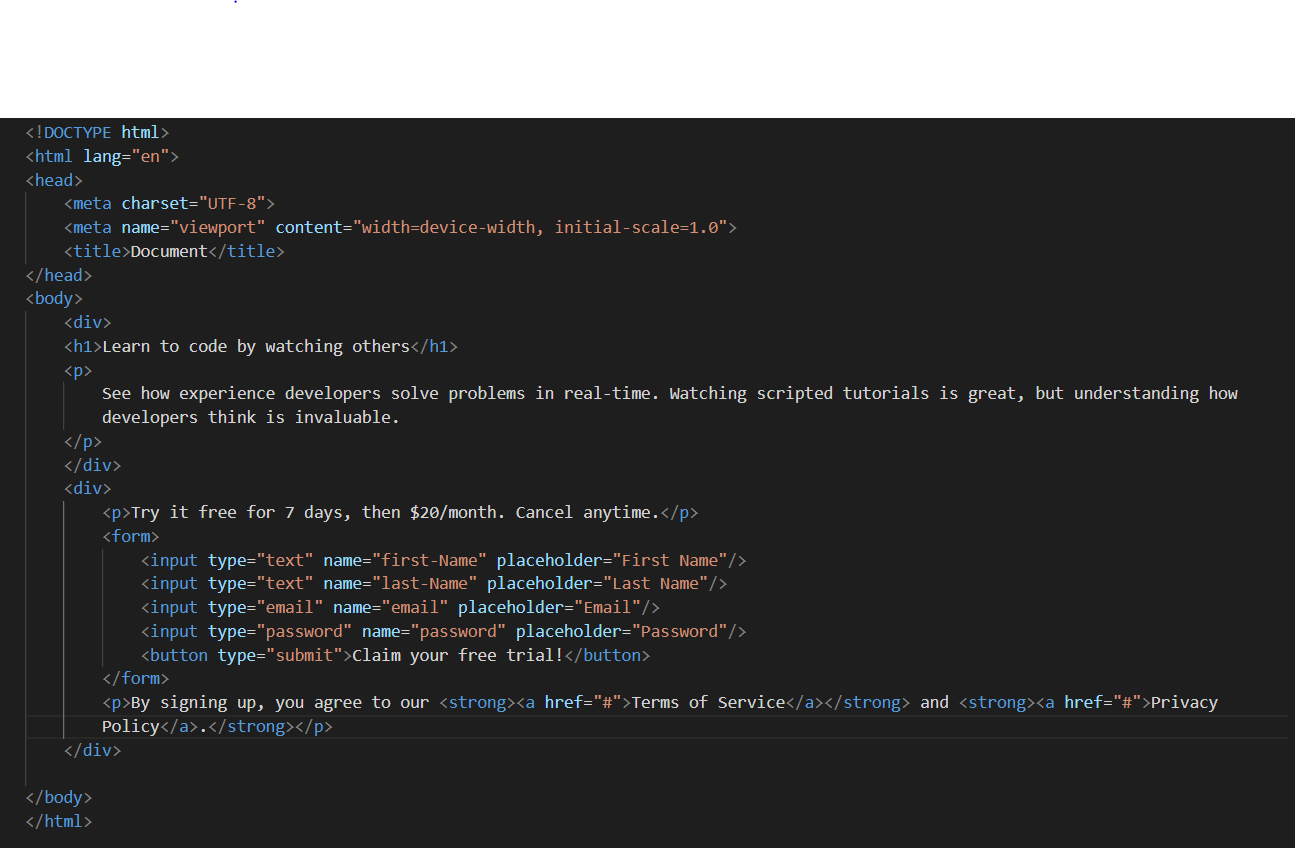
Task: Click the closing /head tag
Action: (x=59, y=275)
